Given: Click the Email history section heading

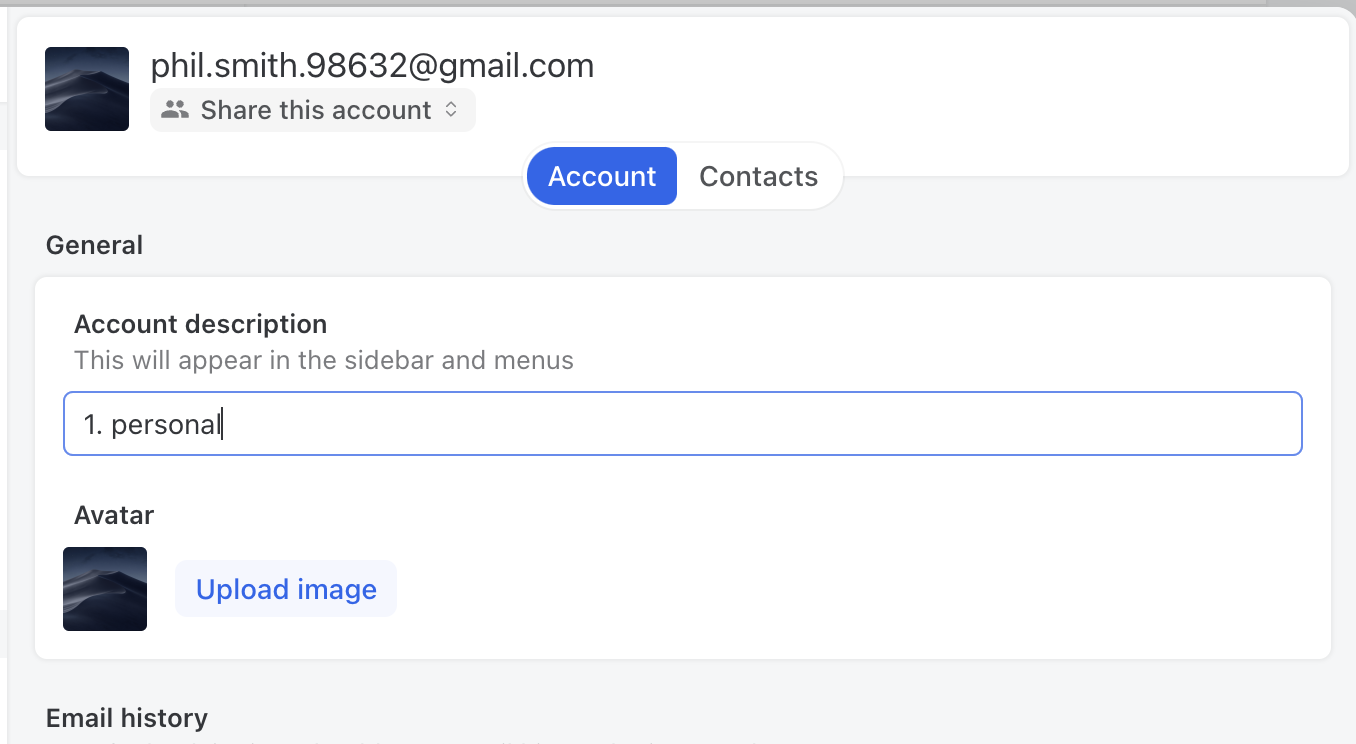Looking at the screenshot, I should 127,718.
